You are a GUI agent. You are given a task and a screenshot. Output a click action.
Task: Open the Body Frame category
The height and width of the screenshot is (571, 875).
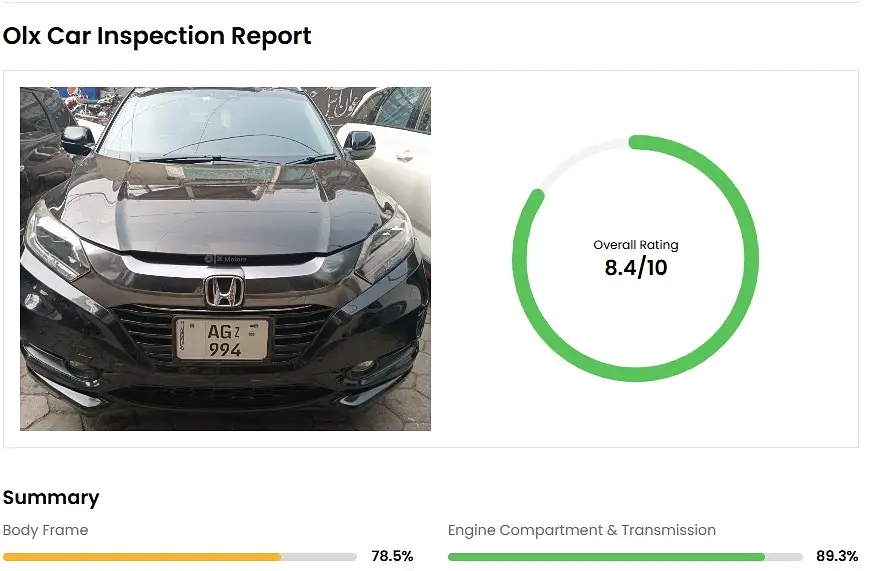[x=45, y=530]
